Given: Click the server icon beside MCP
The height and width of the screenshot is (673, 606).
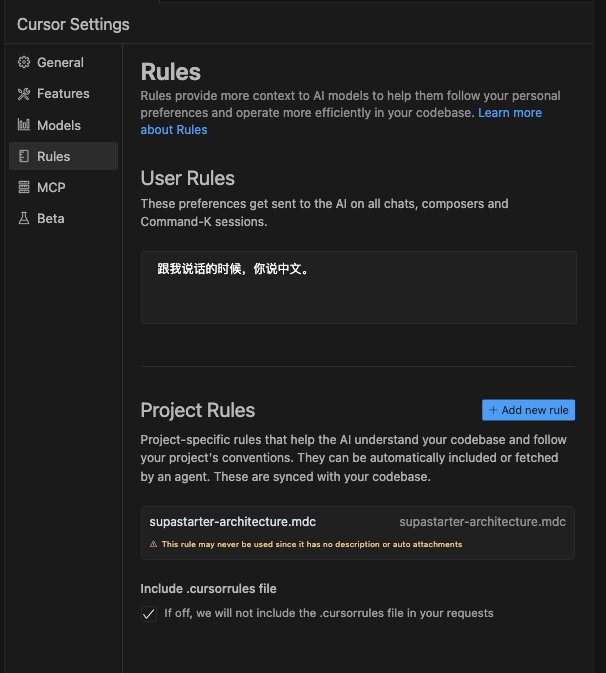Looking at the screenshot, I should coord(24,187).
